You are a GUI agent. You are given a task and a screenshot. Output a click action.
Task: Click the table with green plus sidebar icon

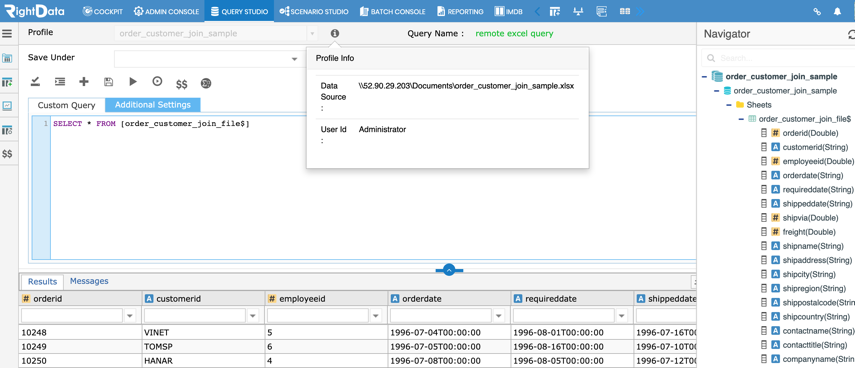point(7,82)
